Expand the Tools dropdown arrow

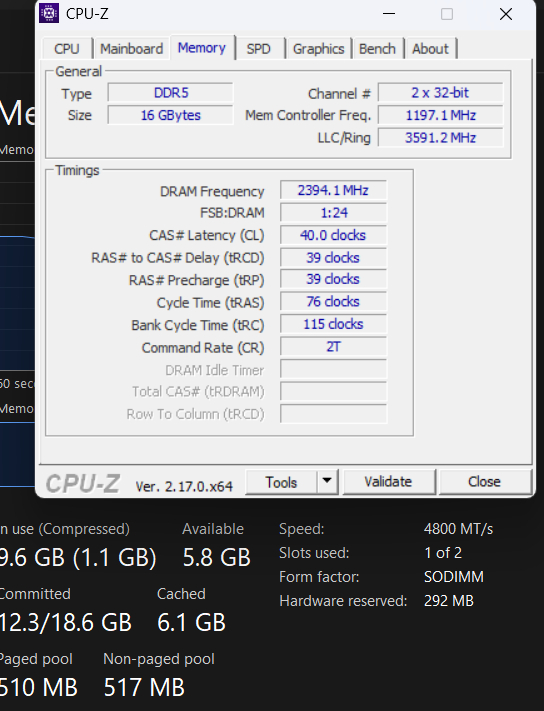(x=327, y=482)
